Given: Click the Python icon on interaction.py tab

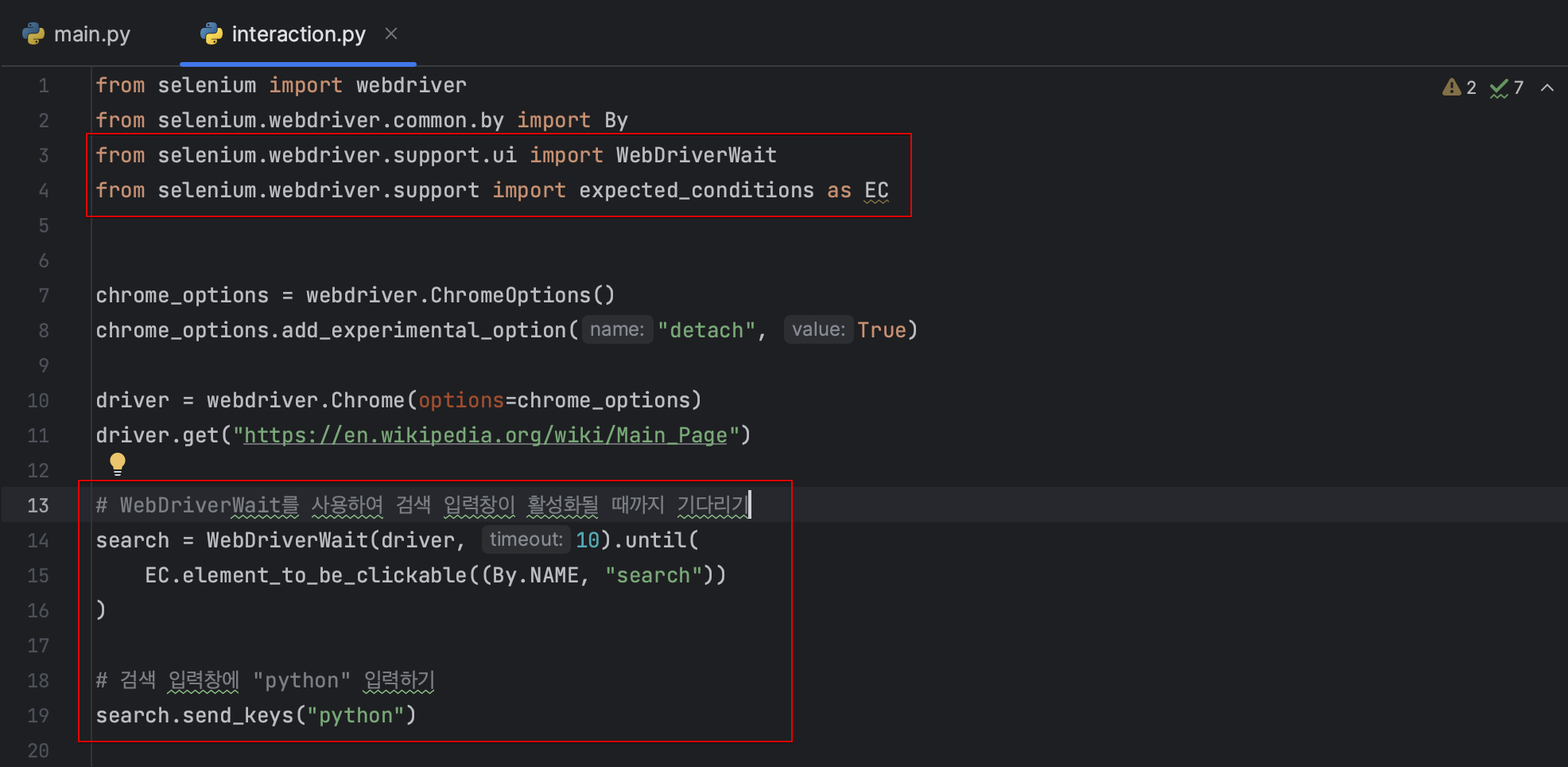Looking at the screenshot, I should click(212, 33).
